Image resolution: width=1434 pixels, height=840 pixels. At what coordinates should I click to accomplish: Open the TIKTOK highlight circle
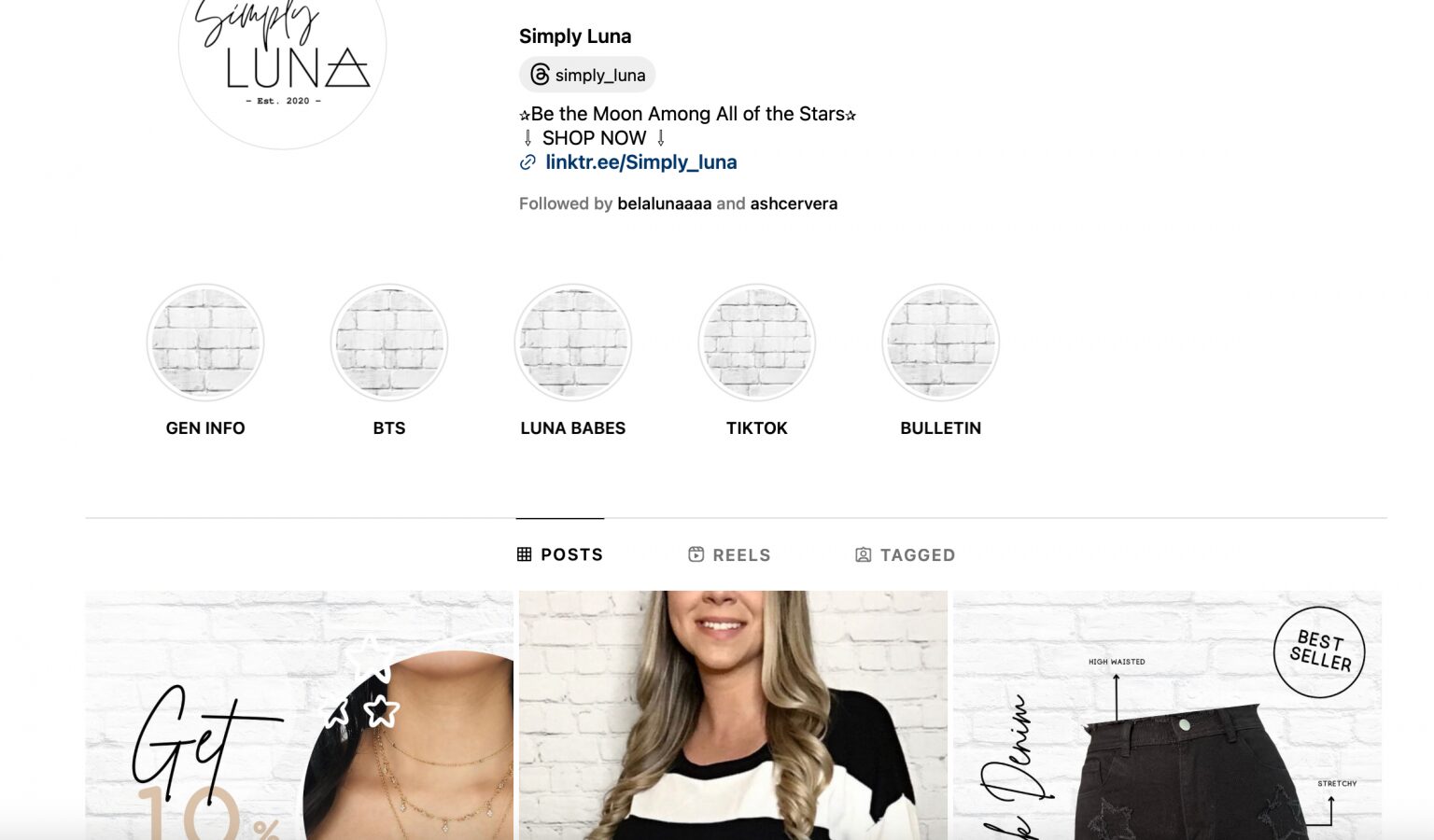click(757, 343)
